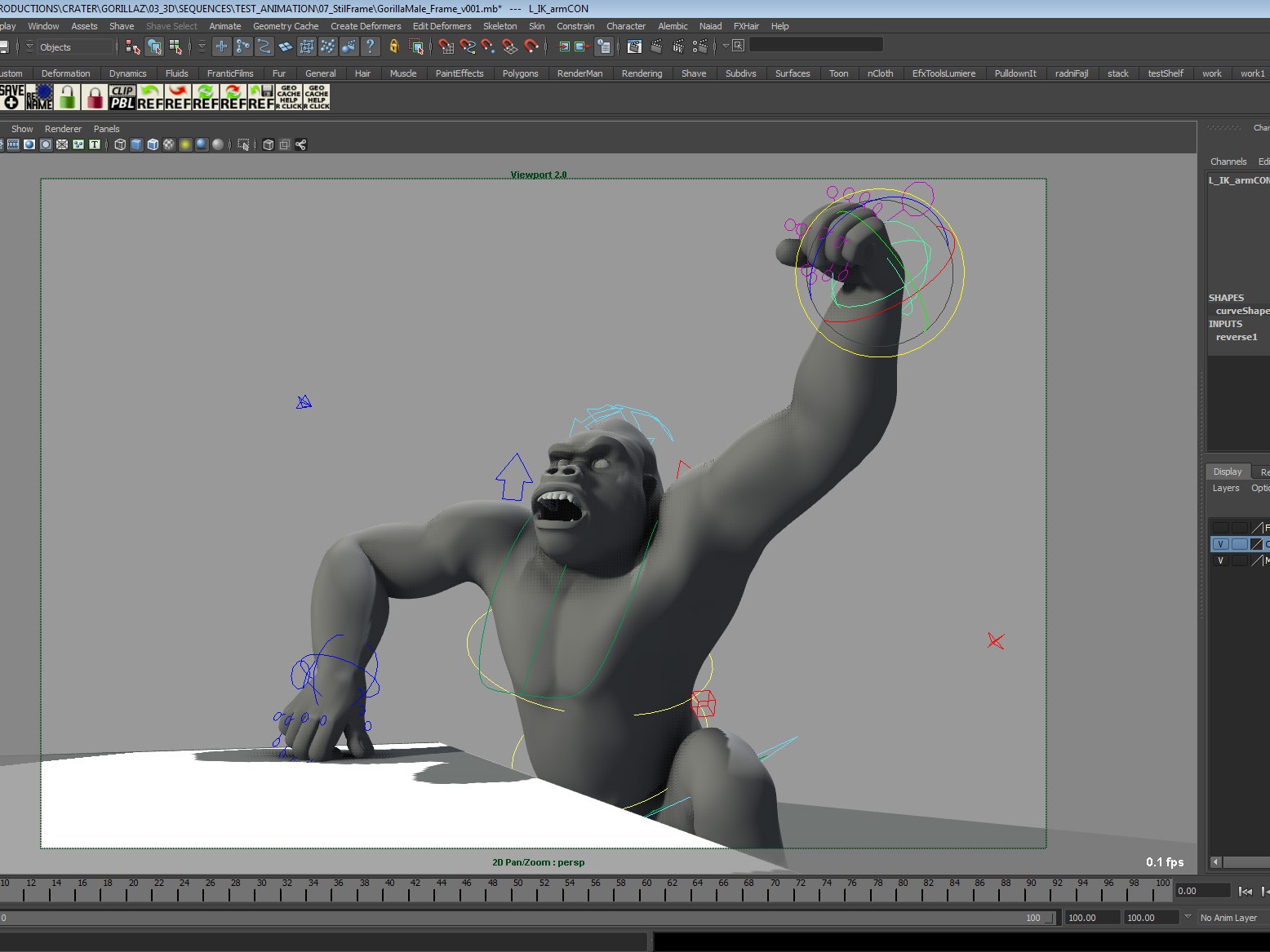This screenshot has width=1270, height=952.
Task: Click the yellow padlock lock selection icon
Action: pyautogui.click(x=393, y=46)
